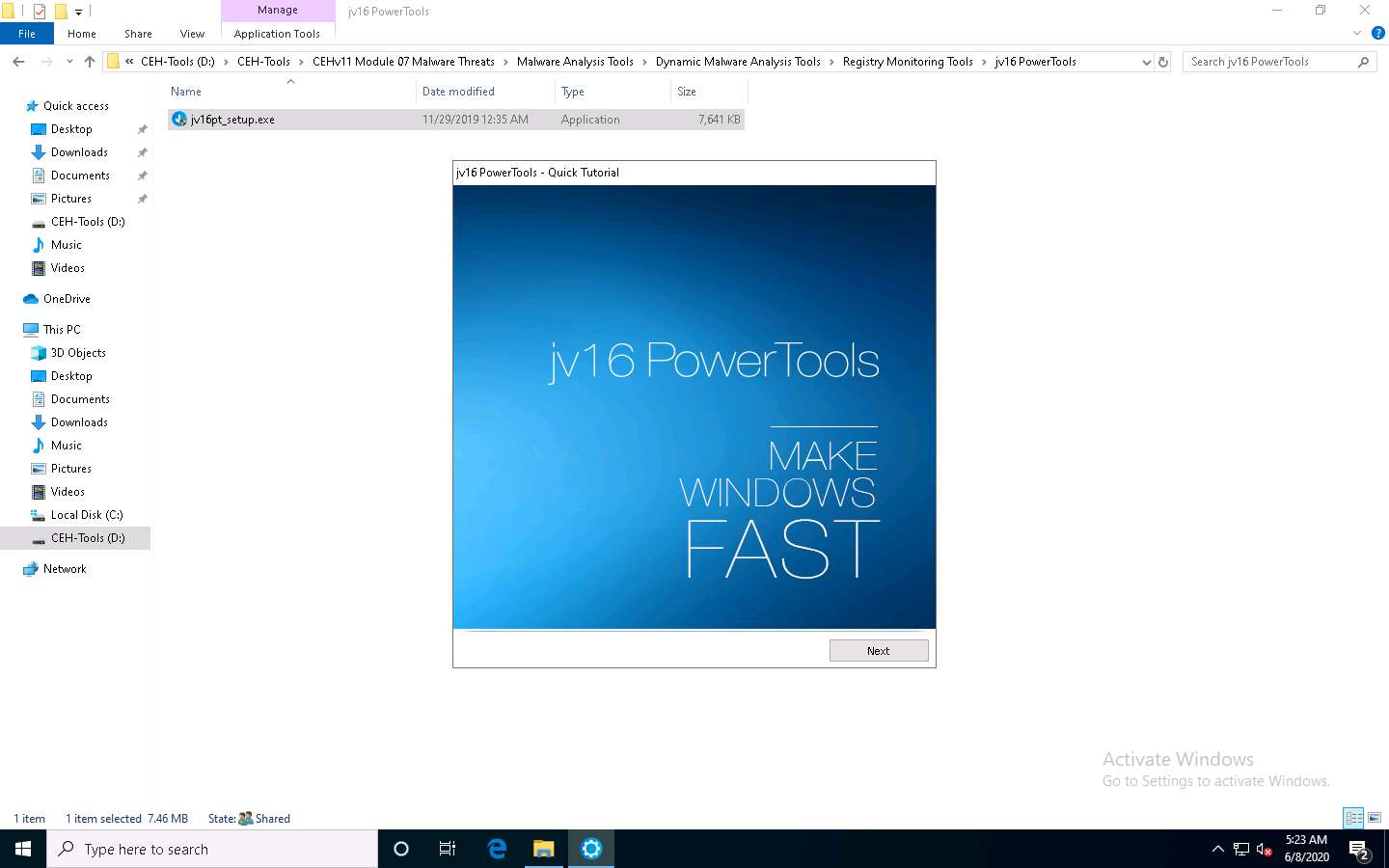Switch to the Application Tools tab
Screen dimensions: 1389x868
(277, 34)
